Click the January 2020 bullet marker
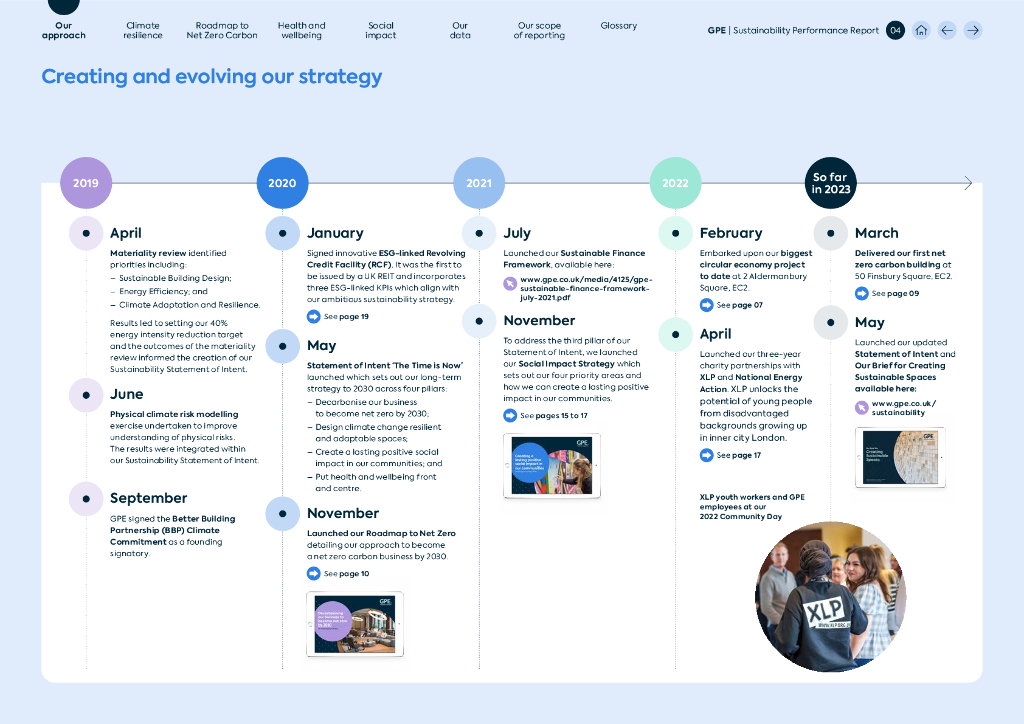The image size is (1024, 724). [283, 233]
